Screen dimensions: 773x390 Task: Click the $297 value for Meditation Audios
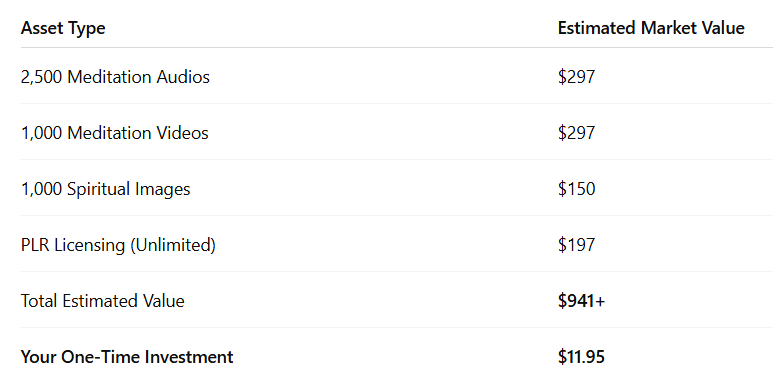click(x=576, y=77)
